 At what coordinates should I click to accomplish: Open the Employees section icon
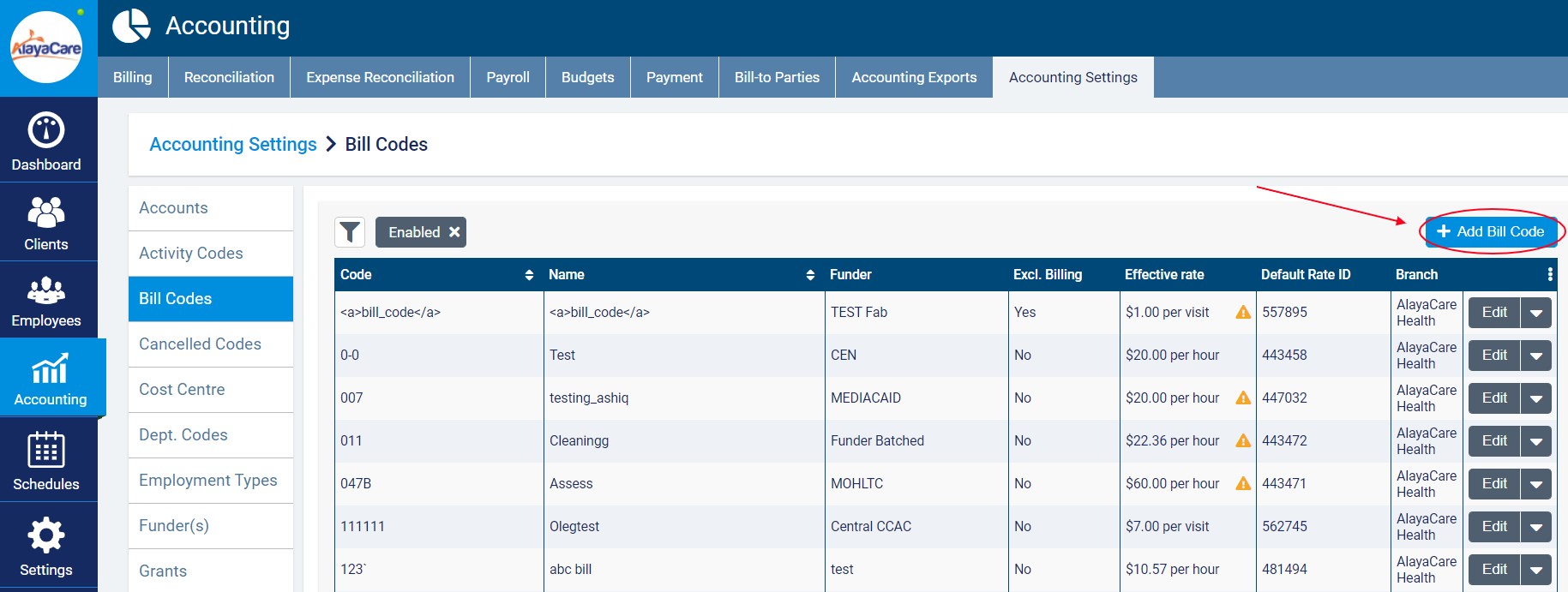pyautogui.click(x=46, y=291)
